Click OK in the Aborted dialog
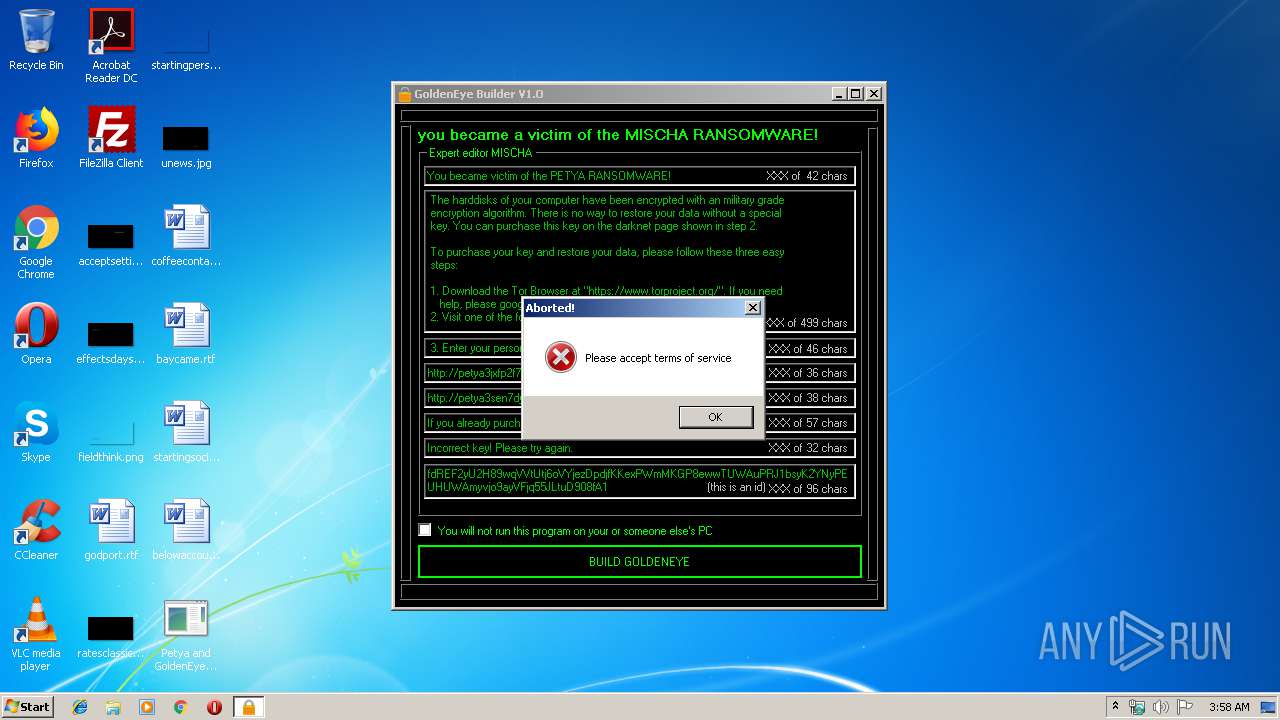The width and height of the screenshot is (1280, 720). point(715,417)
